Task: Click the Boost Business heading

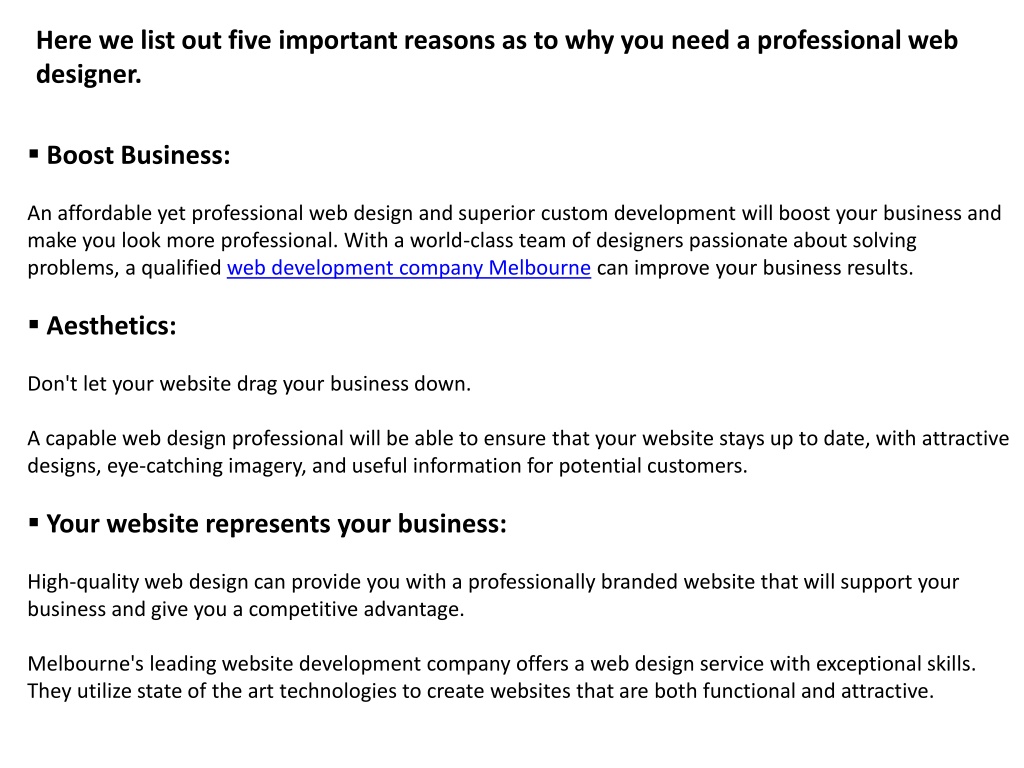Action: (x=138, y=155)
